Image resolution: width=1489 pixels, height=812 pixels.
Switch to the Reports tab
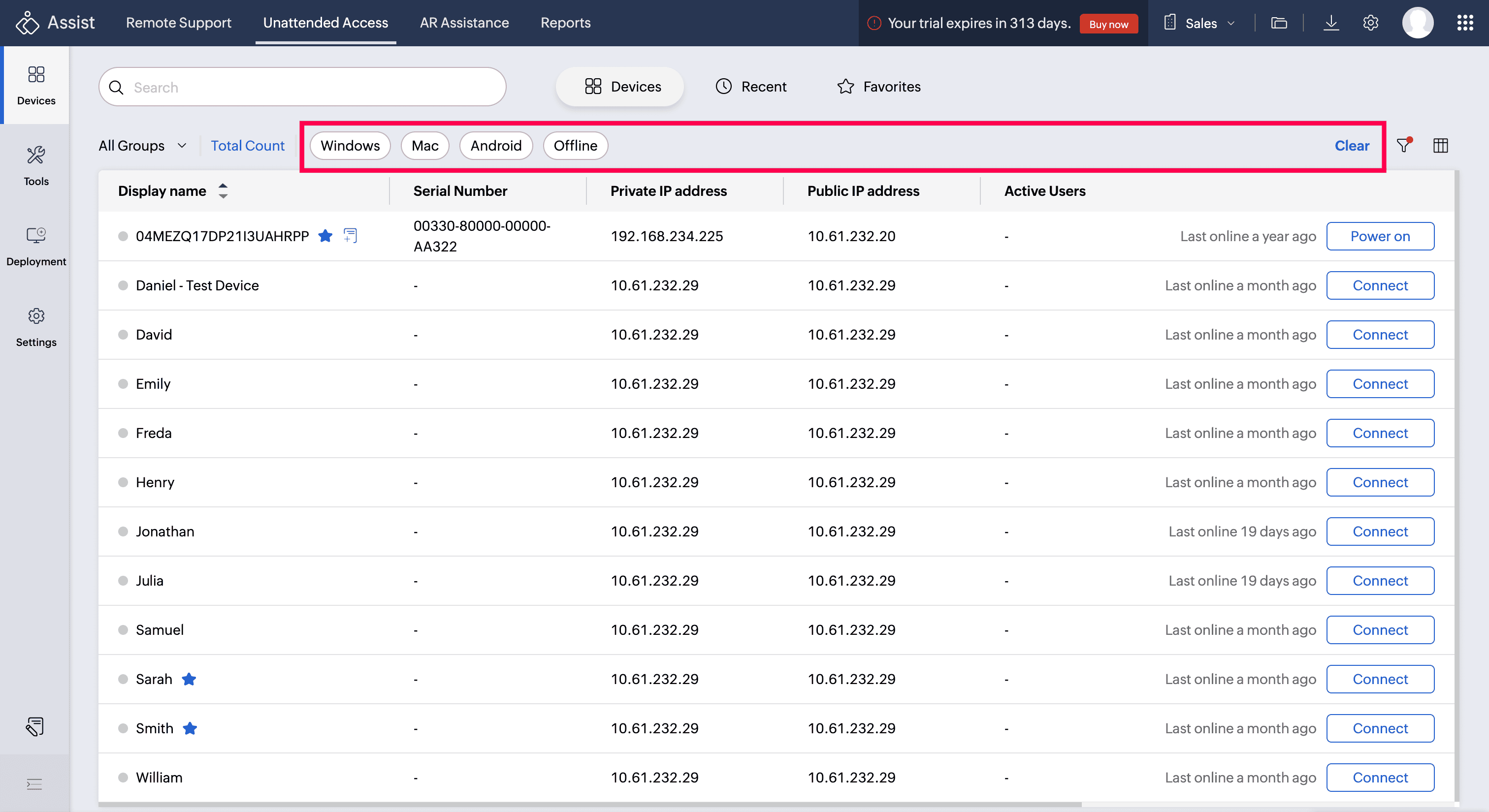565,23
